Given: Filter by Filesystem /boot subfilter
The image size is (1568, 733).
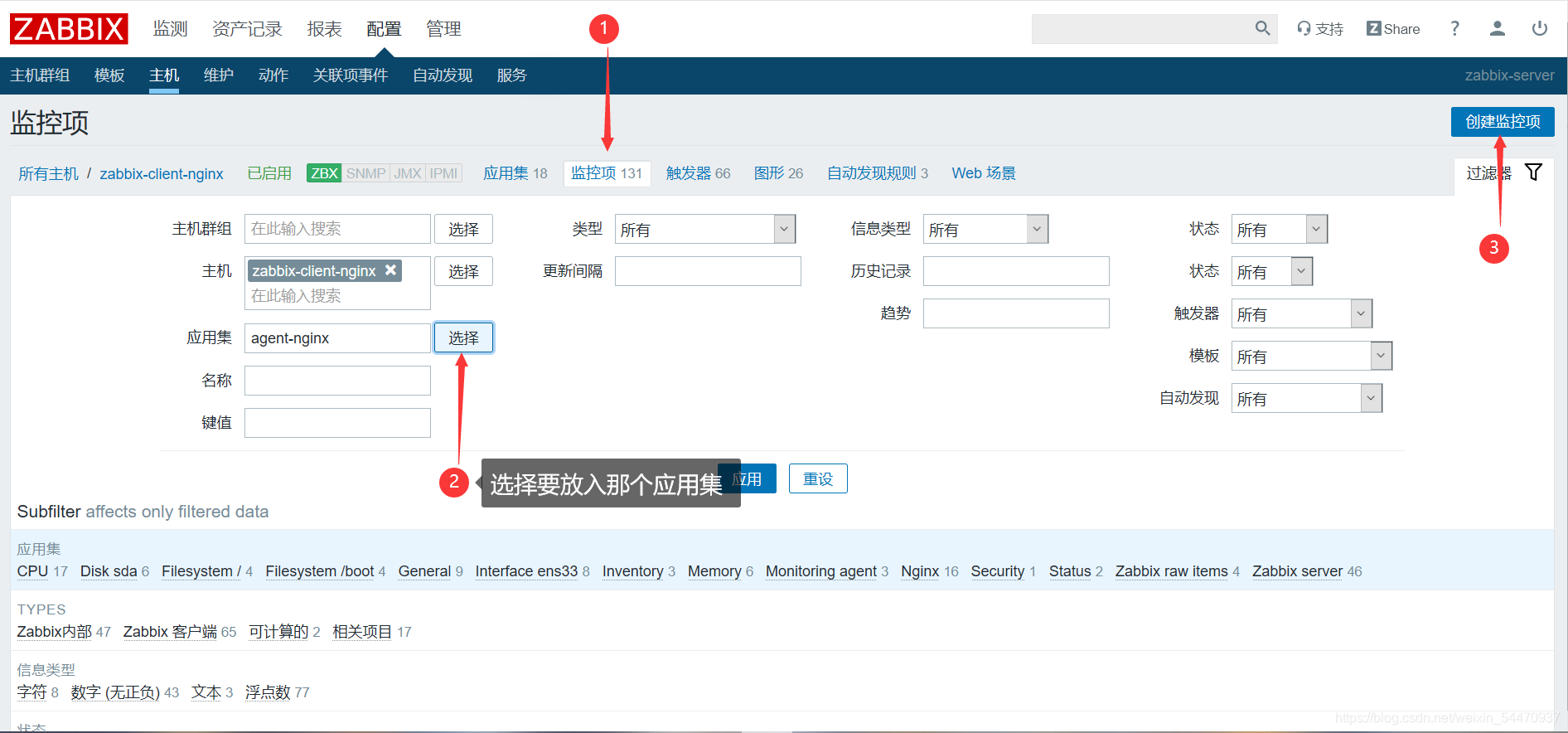Looking at the screenshot, I should [320, 571].
